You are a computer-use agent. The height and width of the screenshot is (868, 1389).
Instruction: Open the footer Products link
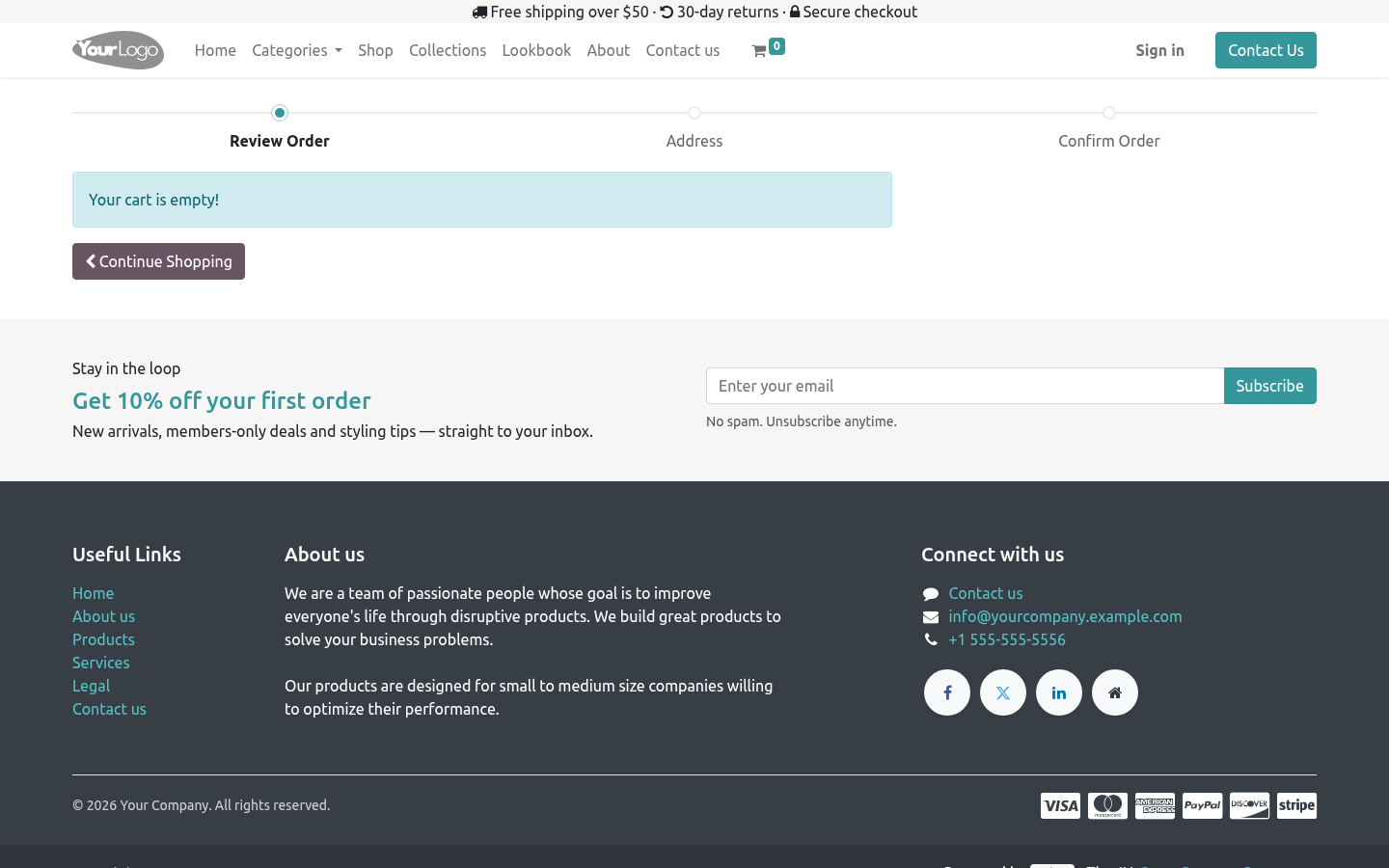[103, 639]
